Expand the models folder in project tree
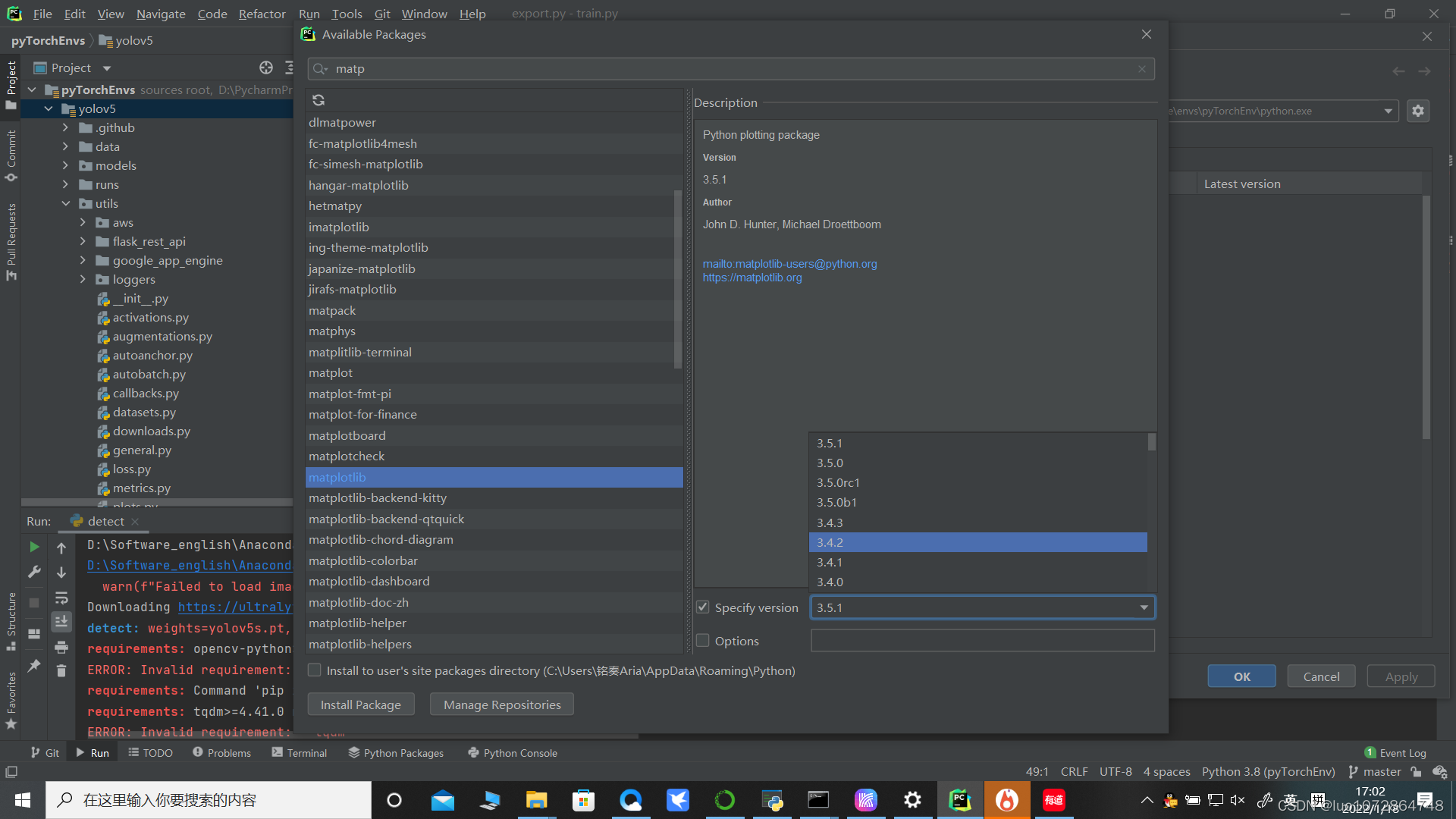Screen dimensions: 1456x819 coord(65,165)
